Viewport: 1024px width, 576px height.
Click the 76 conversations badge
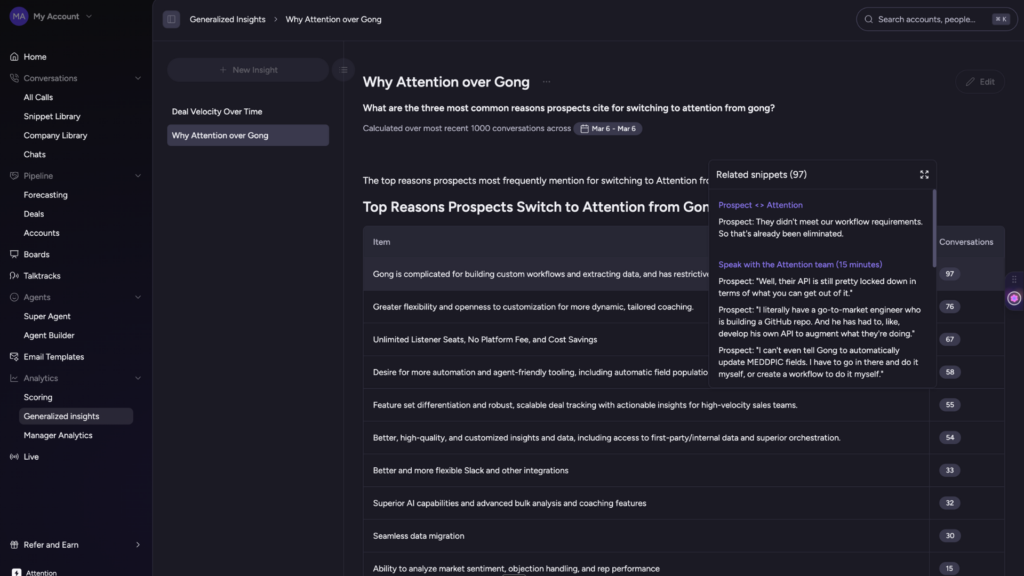pos(949,307)
